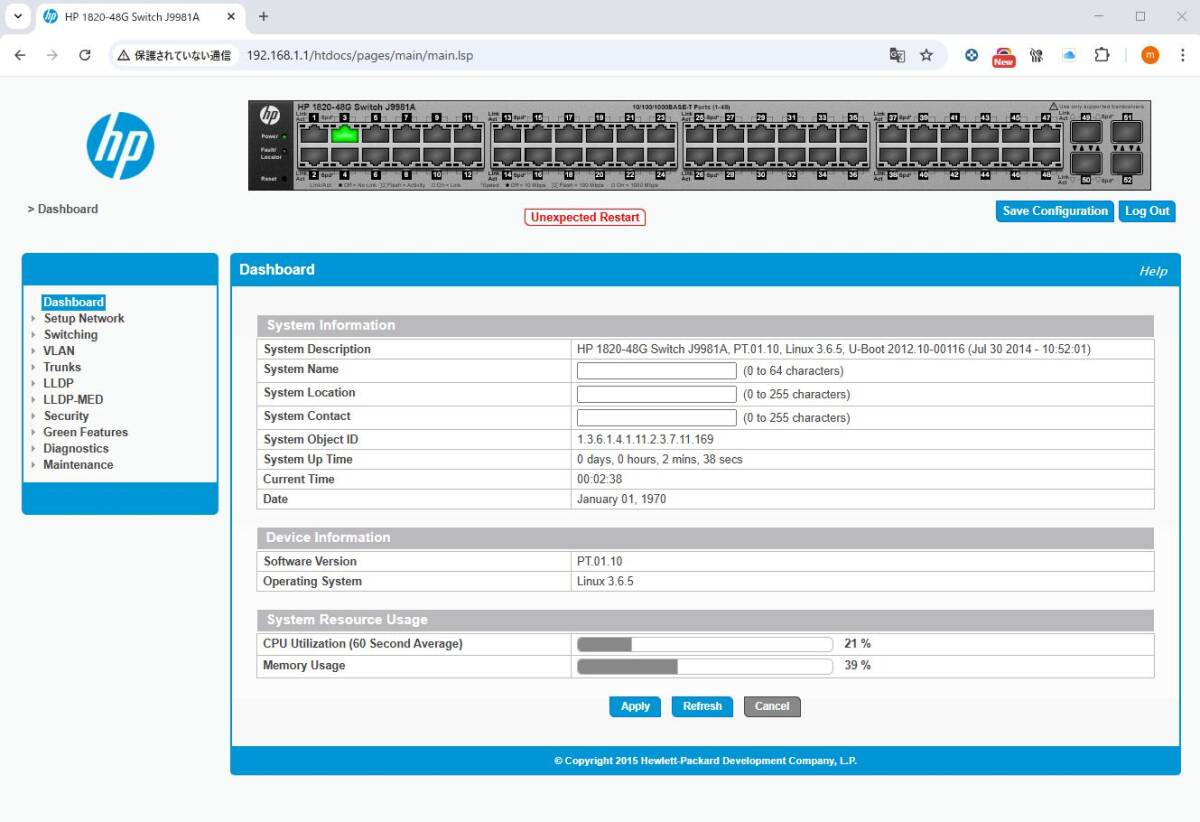Open the tab search dropdown arrow
The height and width of the screenshot is (822, 1200).
(x=17, y=16)
